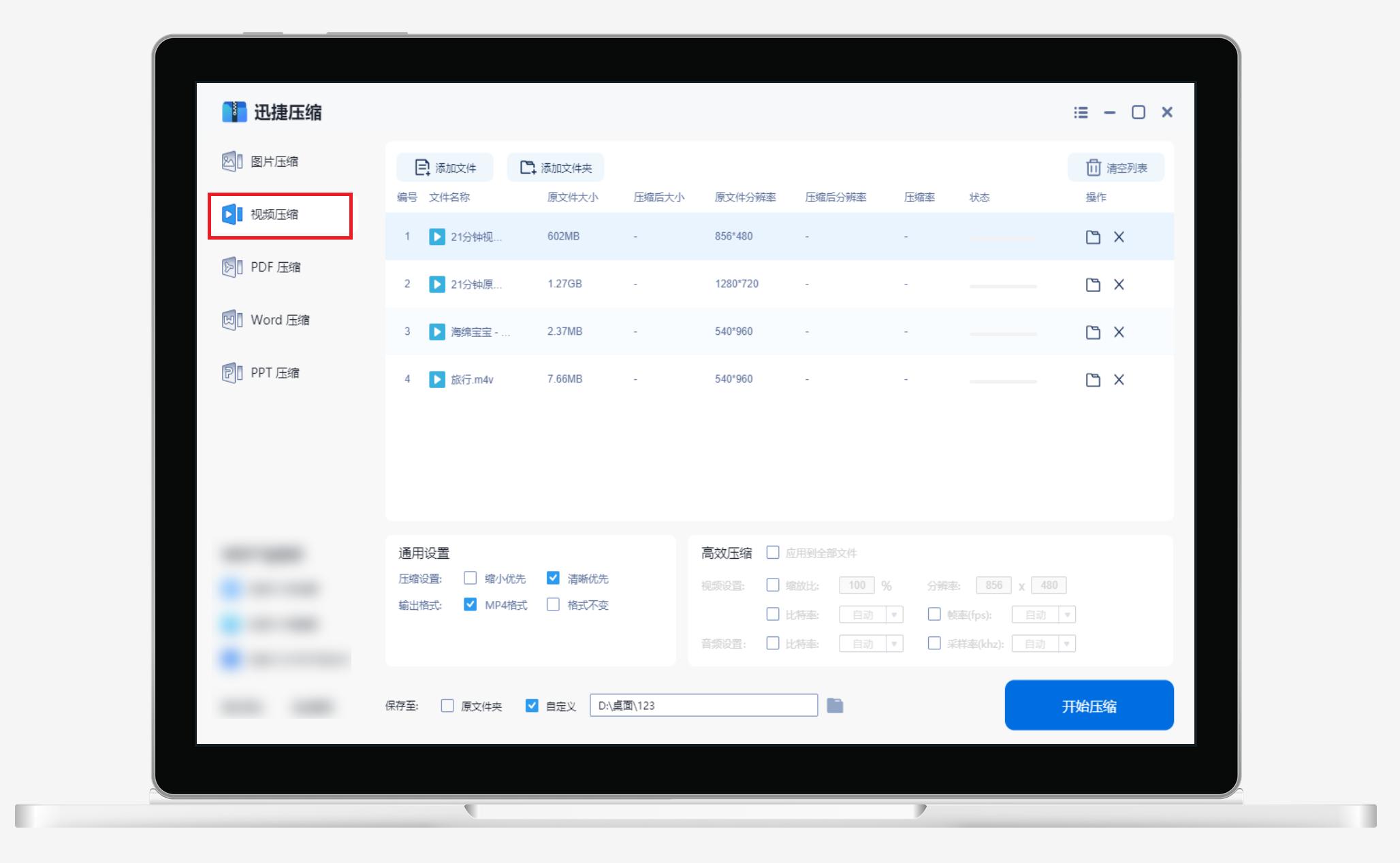Click the browse folder icon beside save path
Image resolution: width=1400 pixels, height=863 pixels.
point(835,706)
